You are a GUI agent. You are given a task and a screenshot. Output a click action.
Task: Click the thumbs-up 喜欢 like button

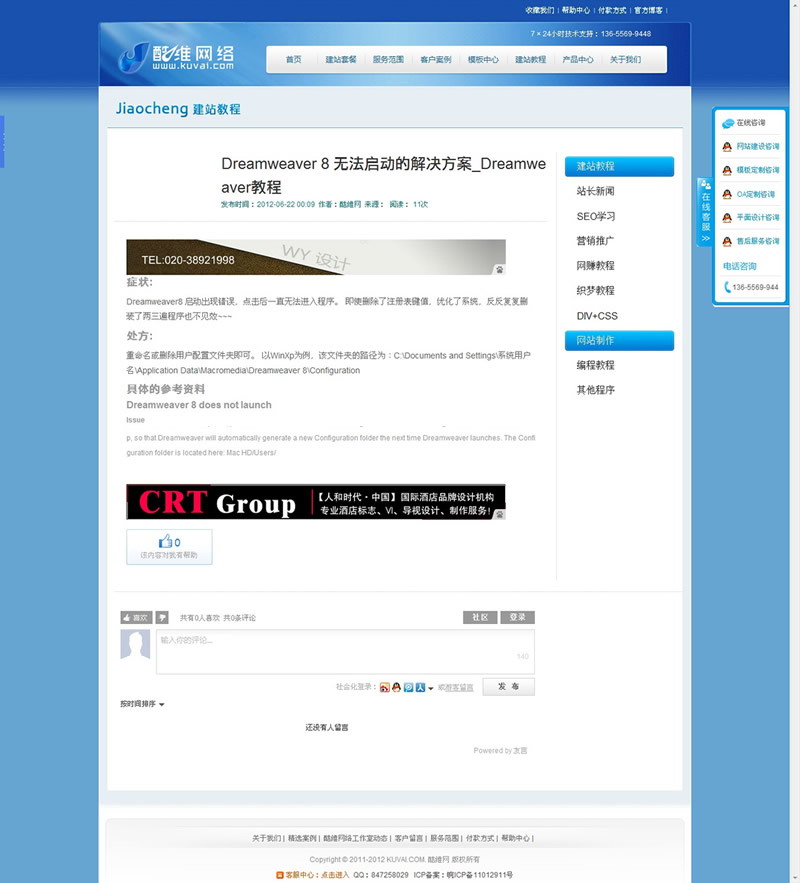coord(135,618)
